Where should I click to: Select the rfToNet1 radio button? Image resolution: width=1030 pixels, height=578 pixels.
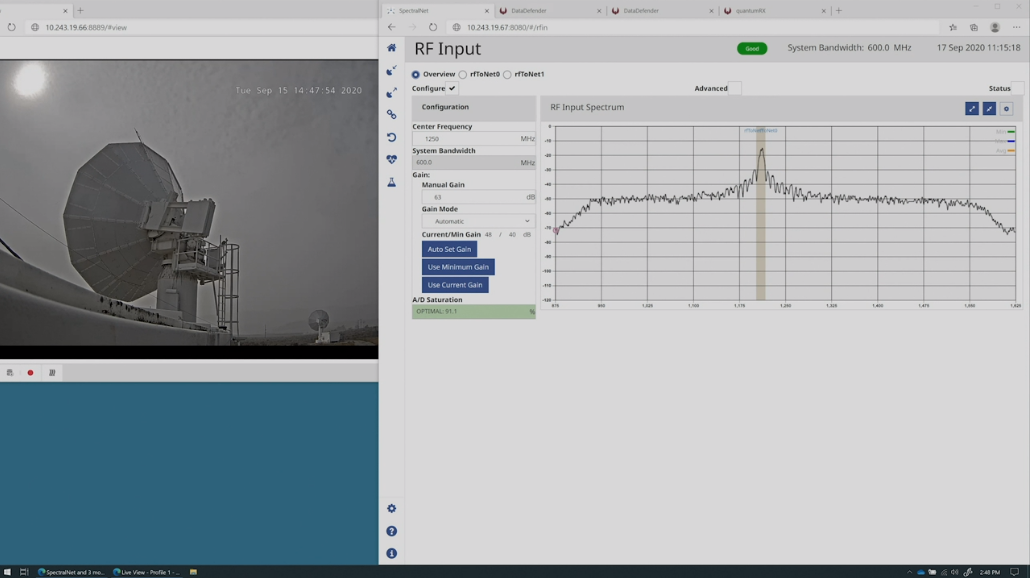pyautogui.click(x=507, y=75)
